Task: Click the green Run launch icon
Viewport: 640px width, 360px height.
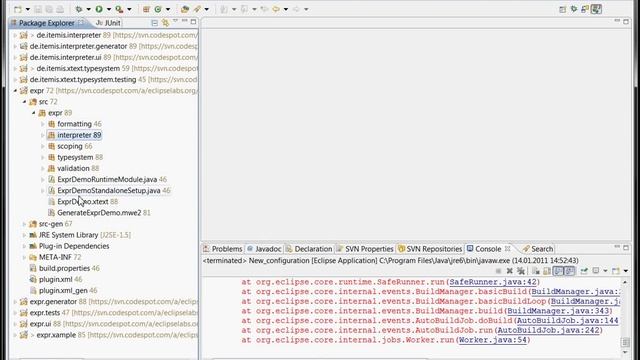Action: (x=99, y=9)
